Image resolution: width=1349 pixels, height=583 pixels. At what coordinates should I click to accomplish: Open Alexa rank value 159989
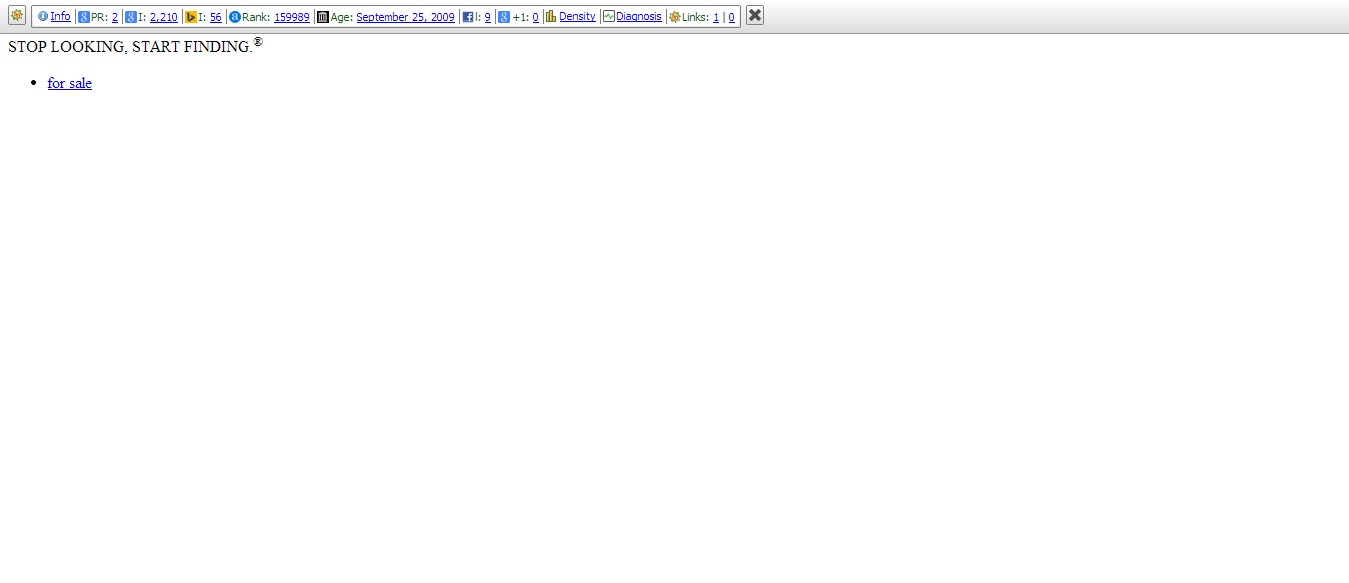click(292, 17)
